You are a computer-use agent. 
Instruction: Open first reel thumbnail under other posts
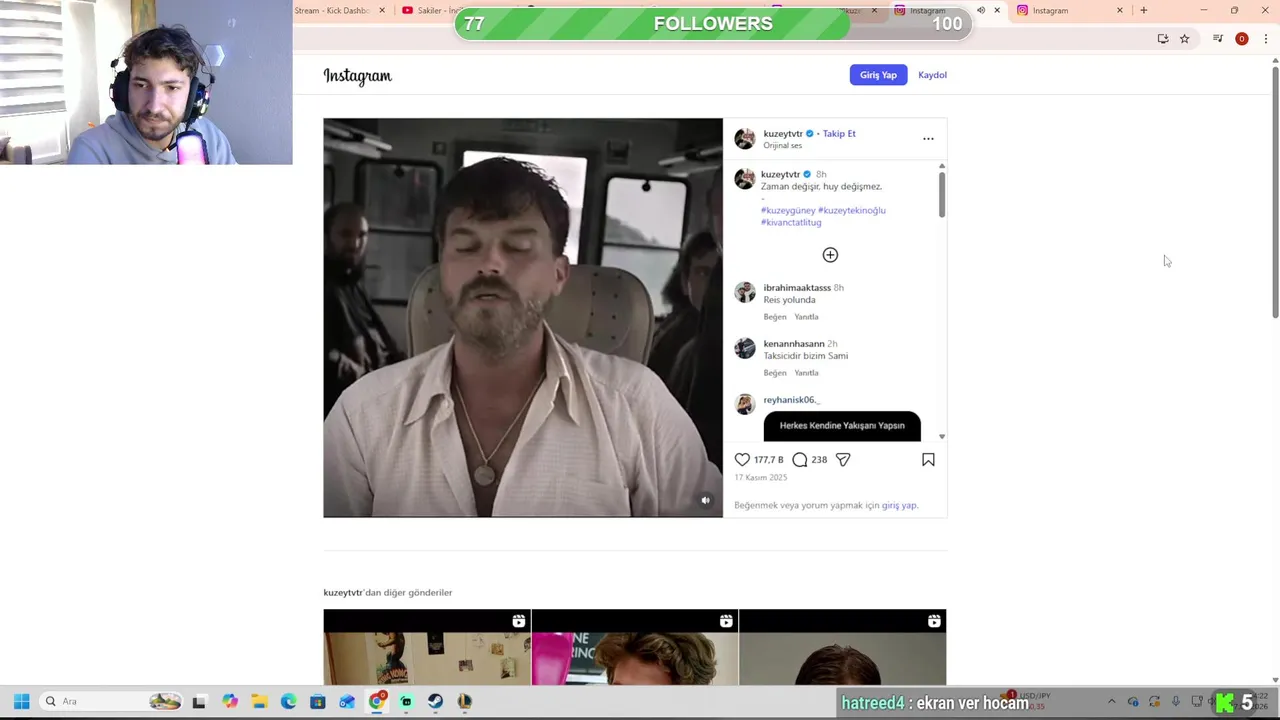(427, 647)
